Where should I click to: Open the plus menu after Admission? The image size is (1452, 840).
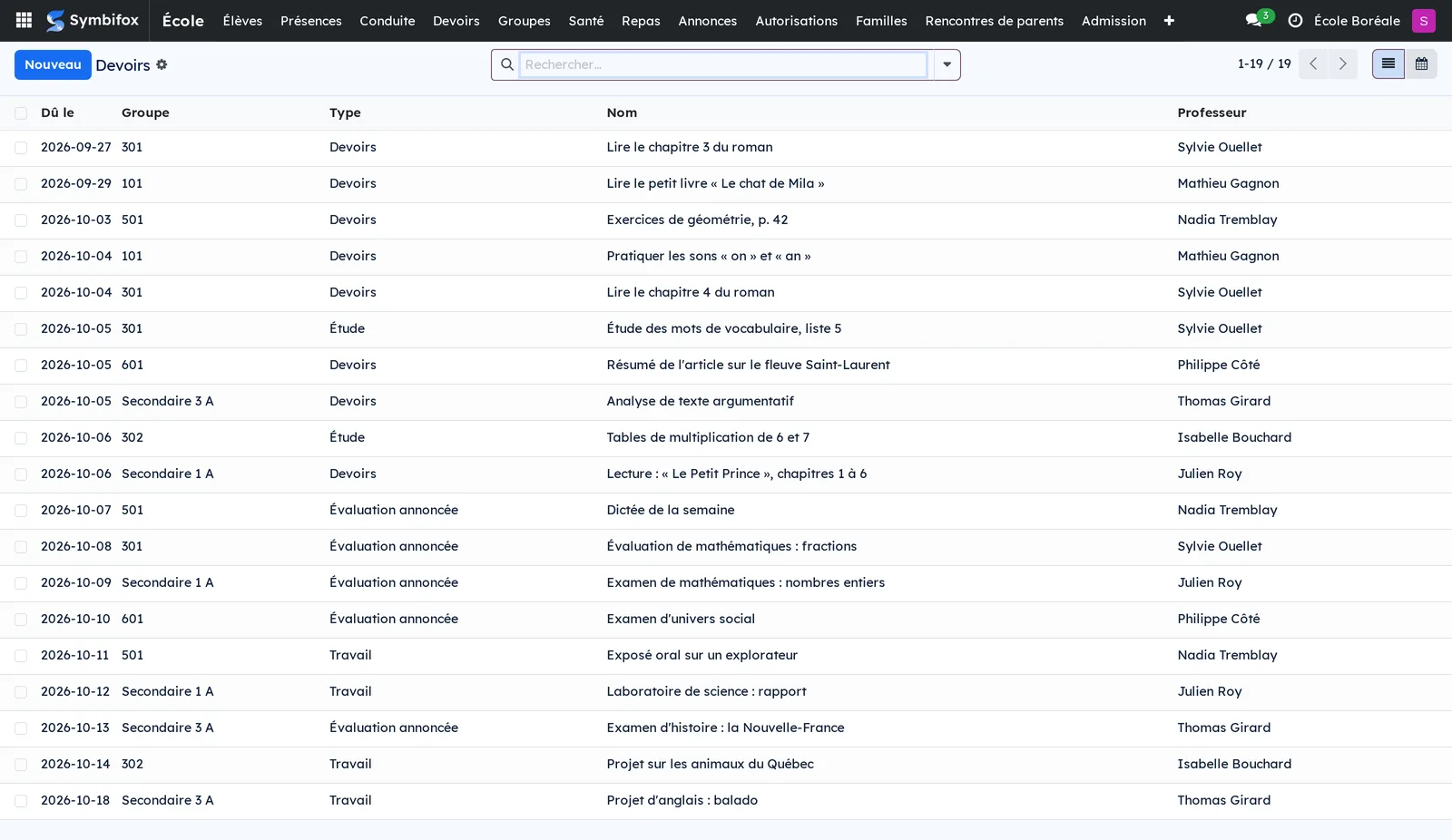click(1169, 20)
